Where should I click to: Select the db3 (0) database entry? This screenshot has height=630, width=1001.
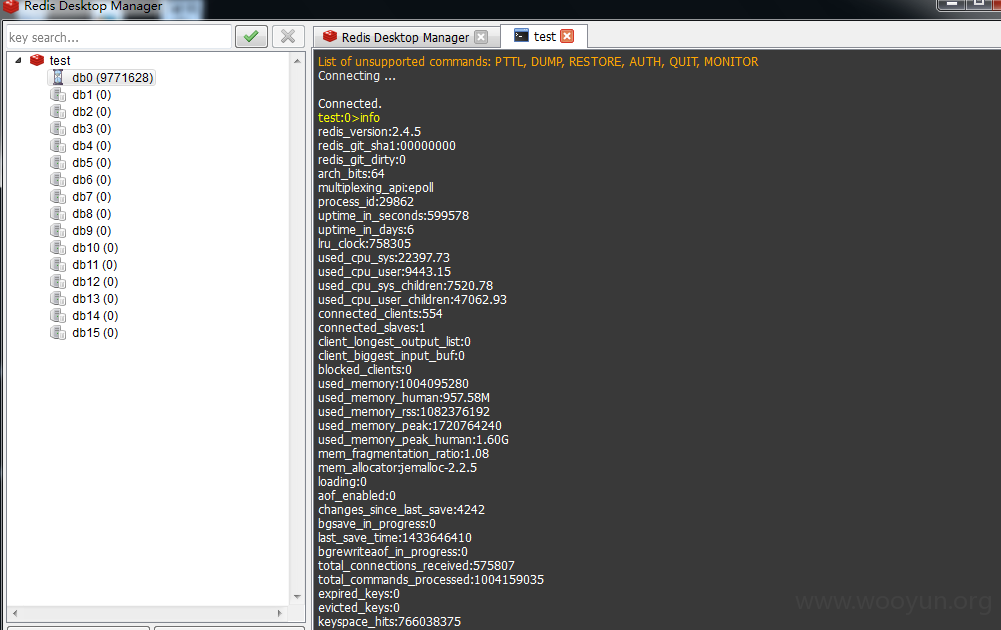click(x=91, y=128)
